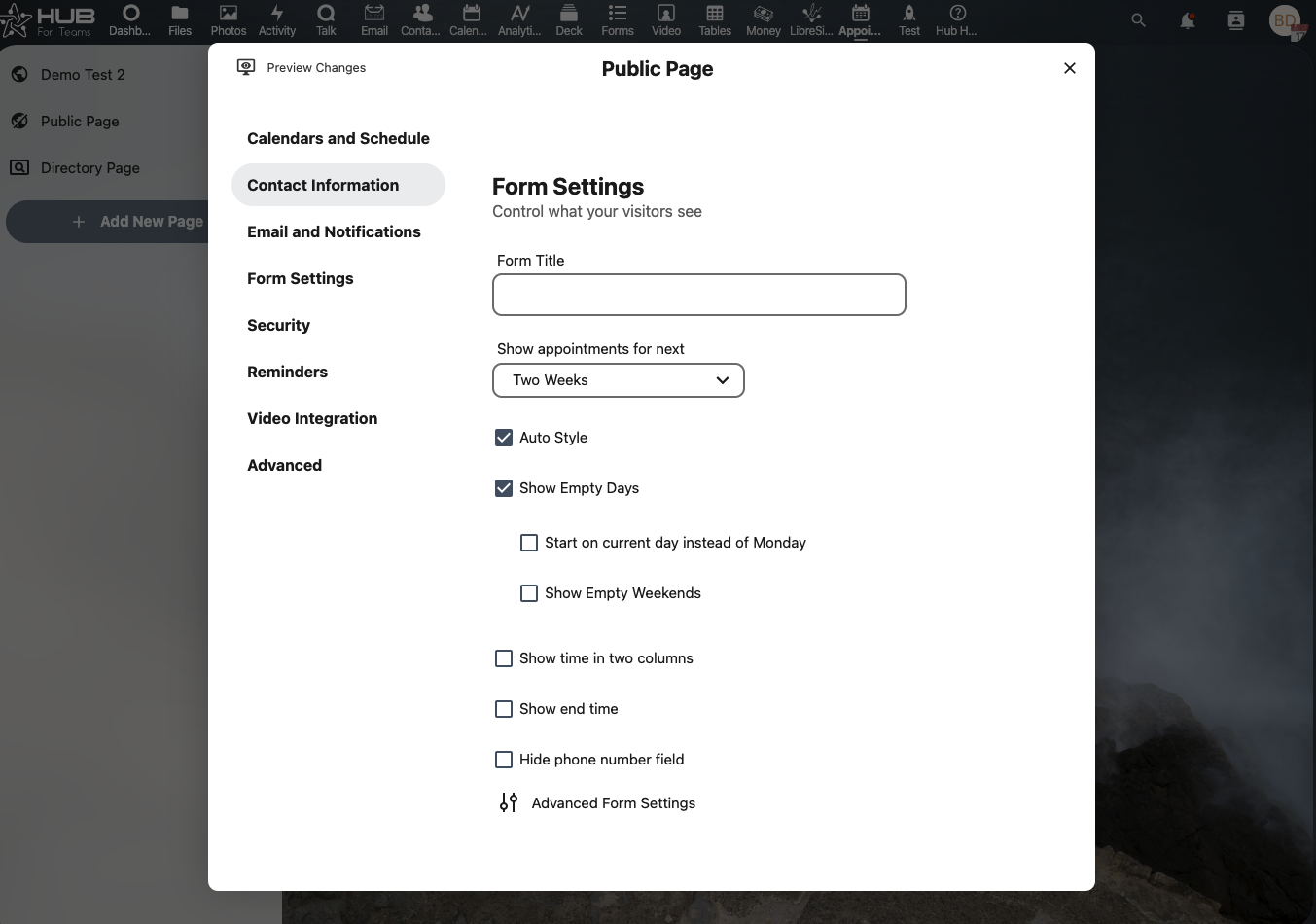Open the BD user avatar menu
The height and width of the screenshot is (924, 1316).
click(x=1286, y=19)
